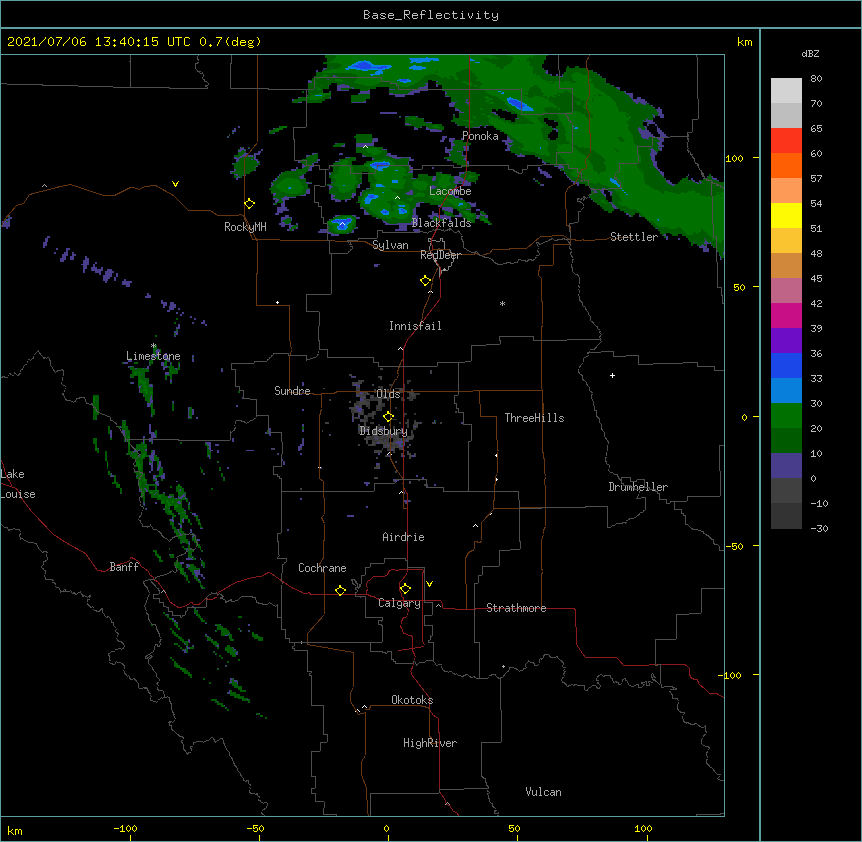Click the Didsbury town label
Viewport: 862px width, 842px height.
(x=384, y=431)
